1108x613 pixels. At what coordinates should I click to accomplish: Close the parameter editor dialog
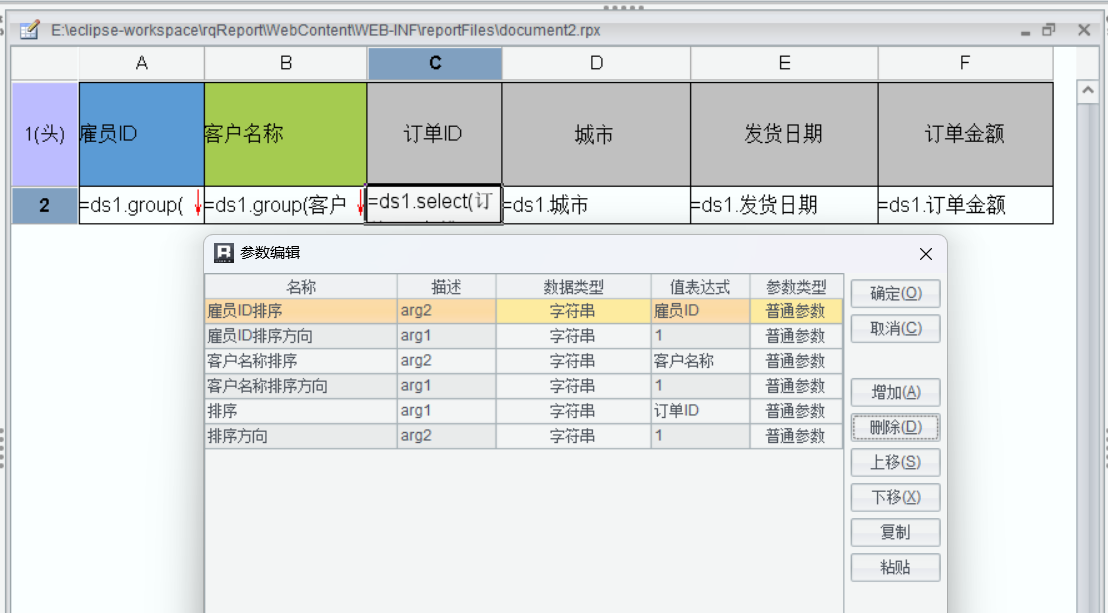pos(925,254)
